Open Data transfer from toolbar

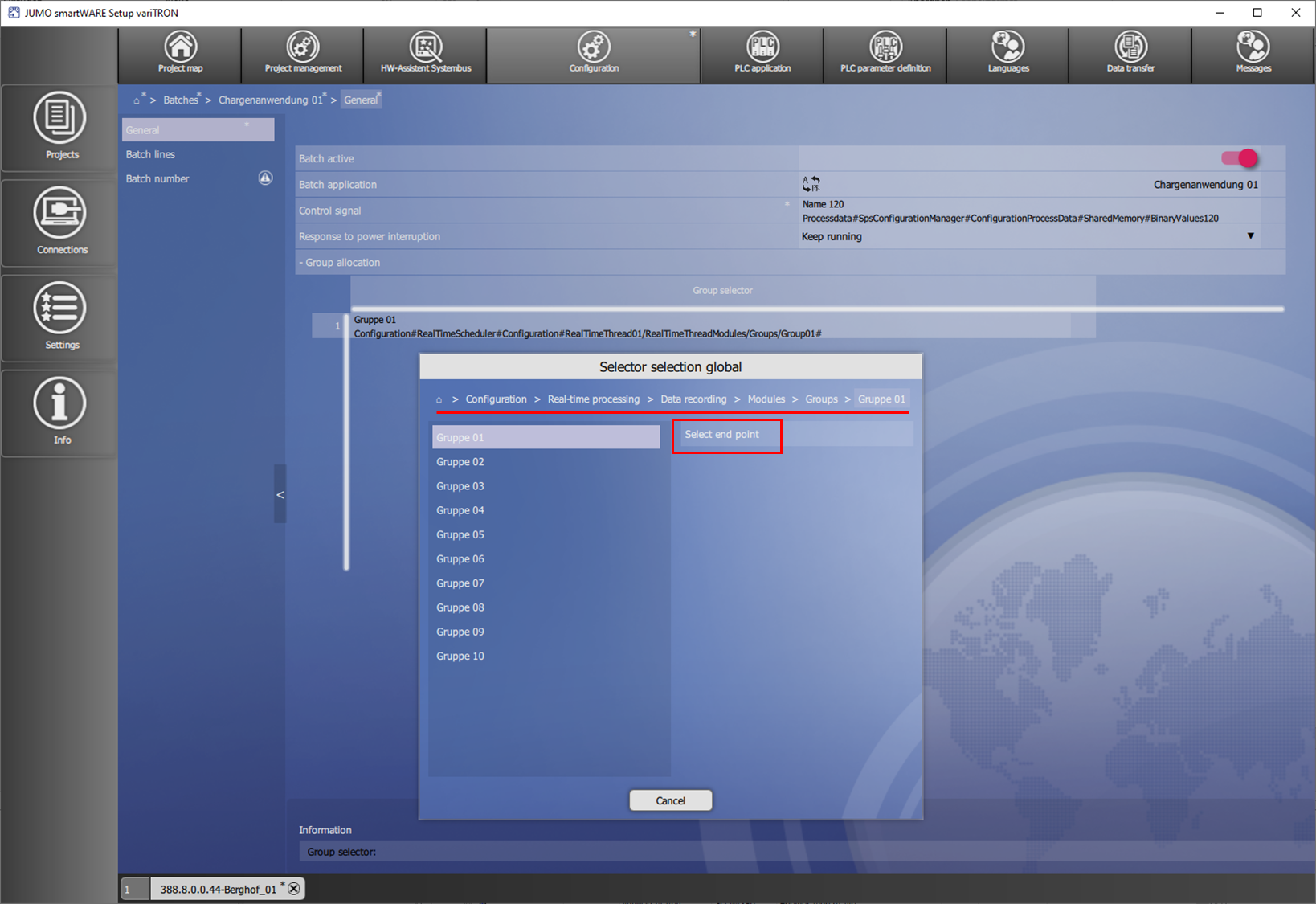tap(1130, 54)
